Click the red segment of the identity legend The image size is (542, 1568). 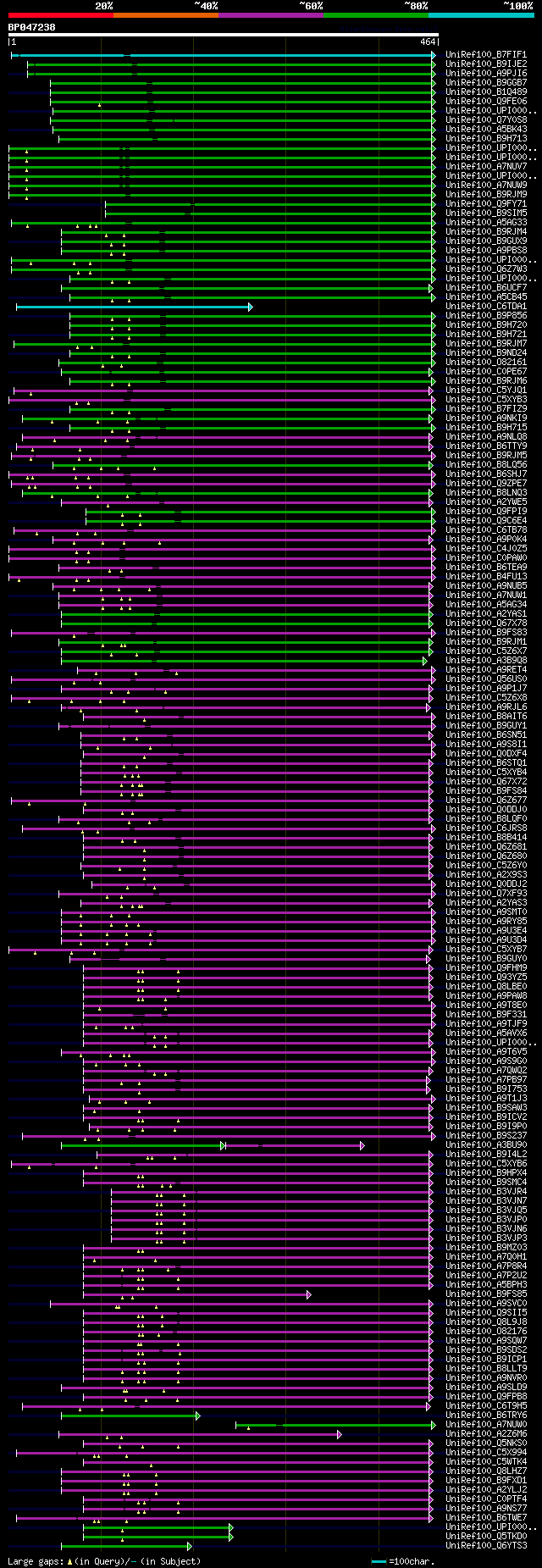(x=60, y=14)
